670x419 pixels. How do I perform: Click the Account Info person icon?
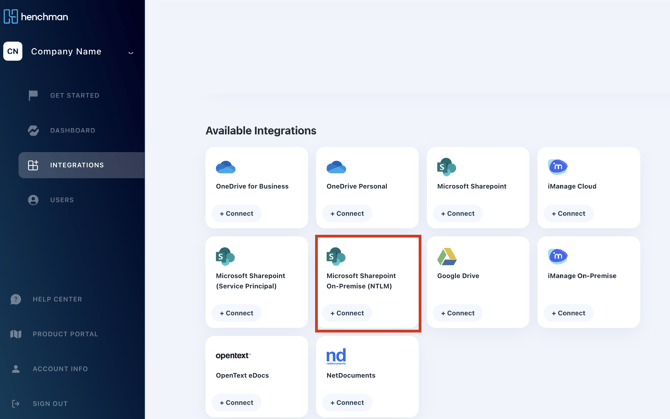[x=16, y=369]
